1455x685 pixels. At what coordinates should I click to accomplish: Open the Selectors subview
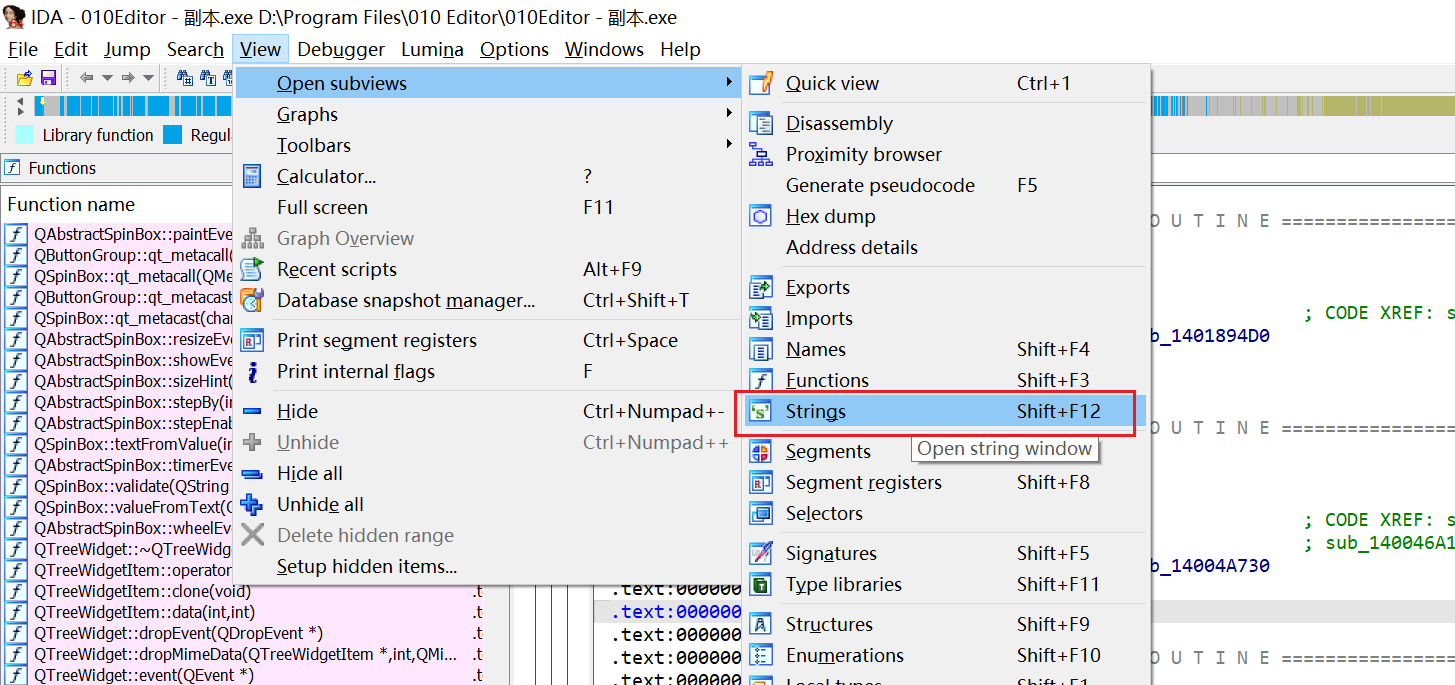(x=945, y=513)
